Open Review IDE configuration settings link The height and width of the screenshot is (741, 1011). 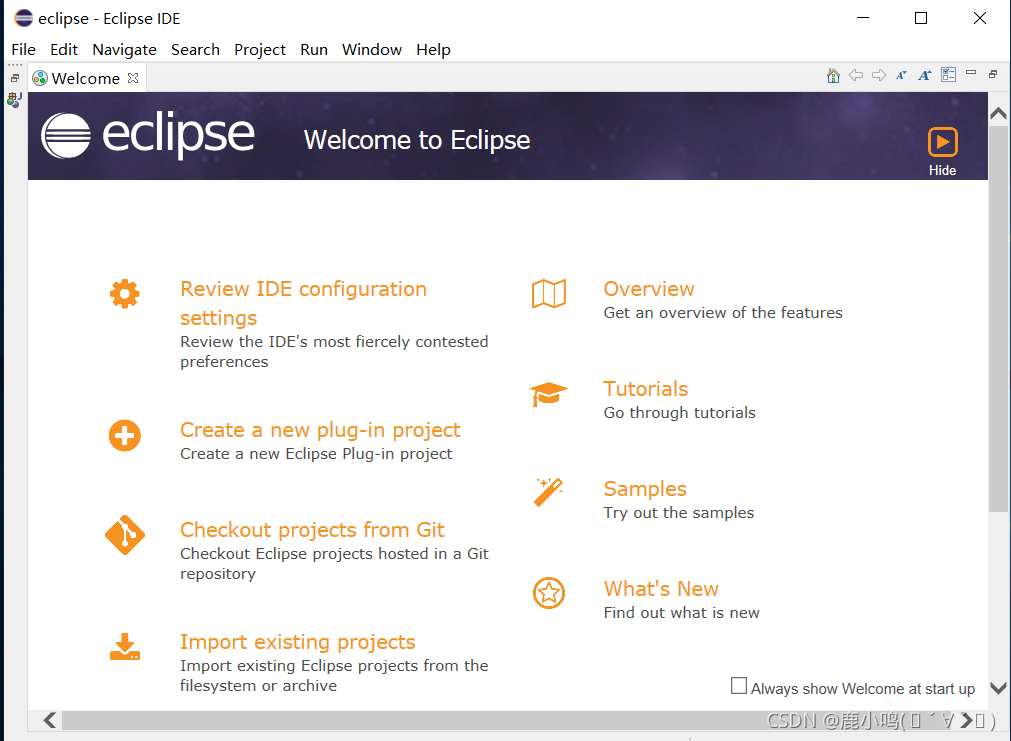(304, 303)
